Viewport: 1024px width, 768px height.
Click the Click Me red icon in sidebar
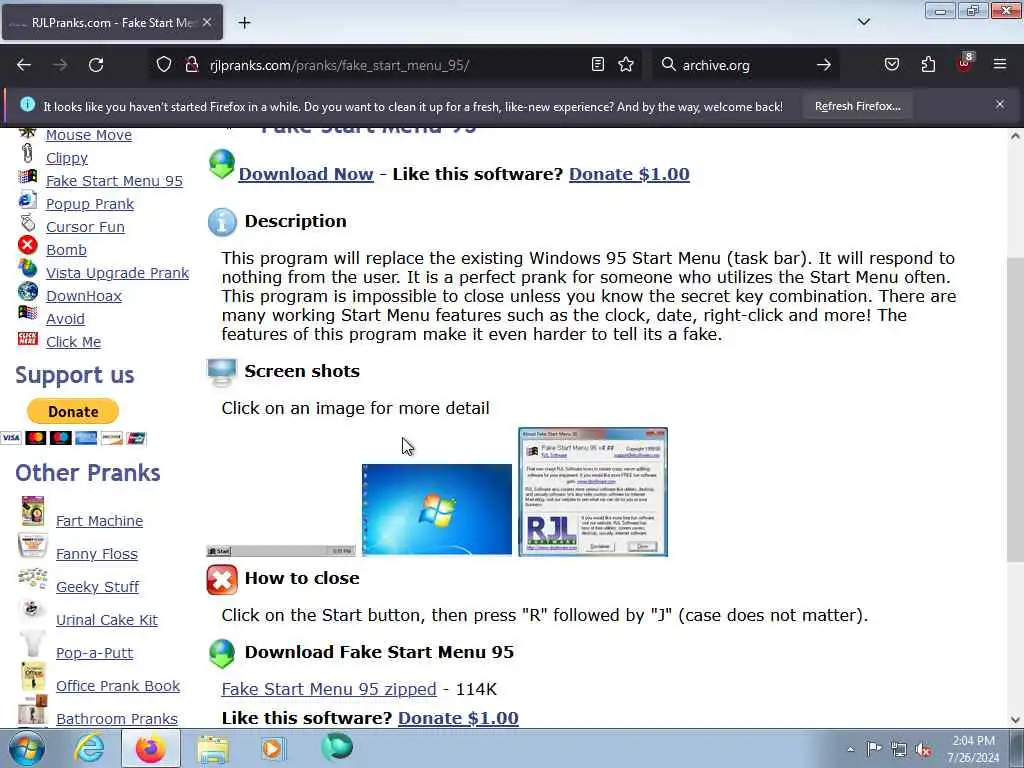[27, 338]
